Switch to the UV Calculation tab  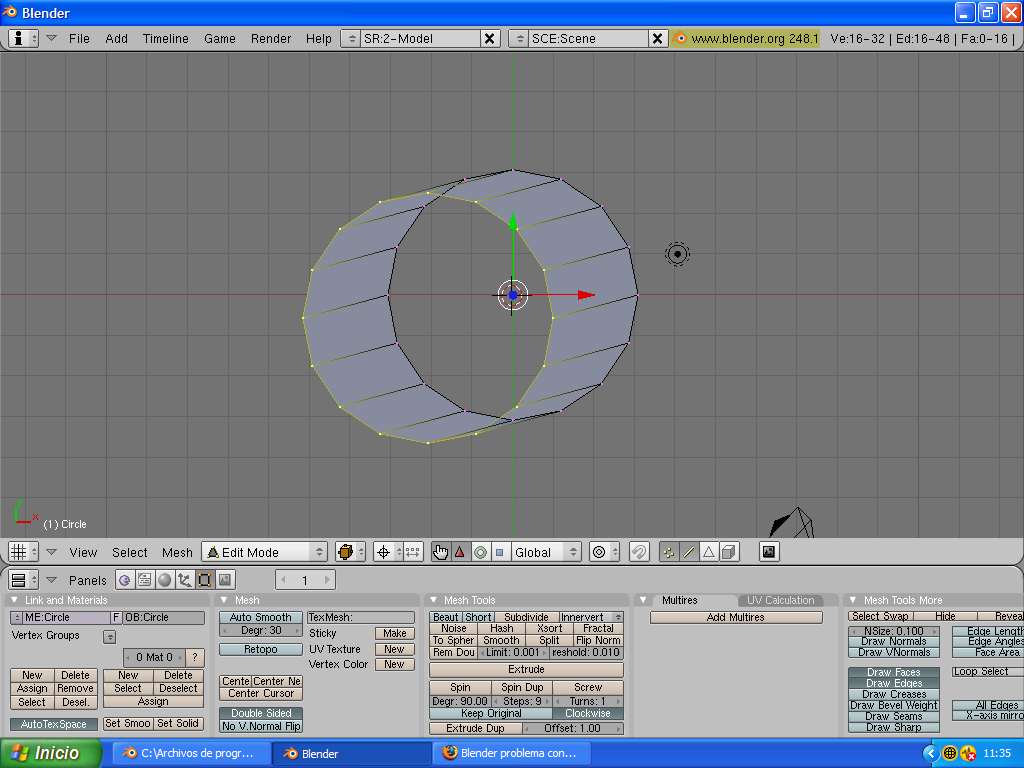(780, 600)
